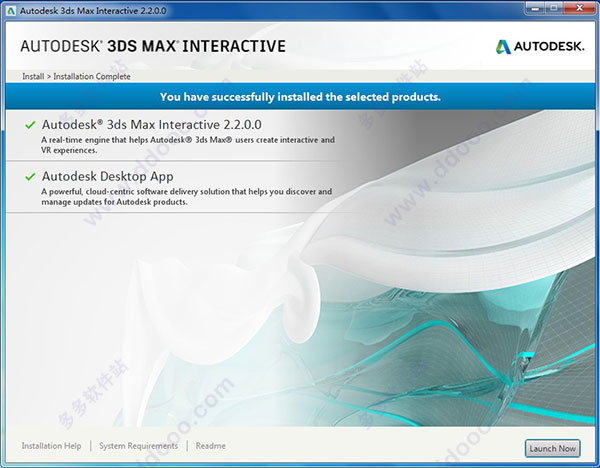Click the green checkmark beside 3ds Max Interactive 2.2.0.0

click(x=30, y=125)
